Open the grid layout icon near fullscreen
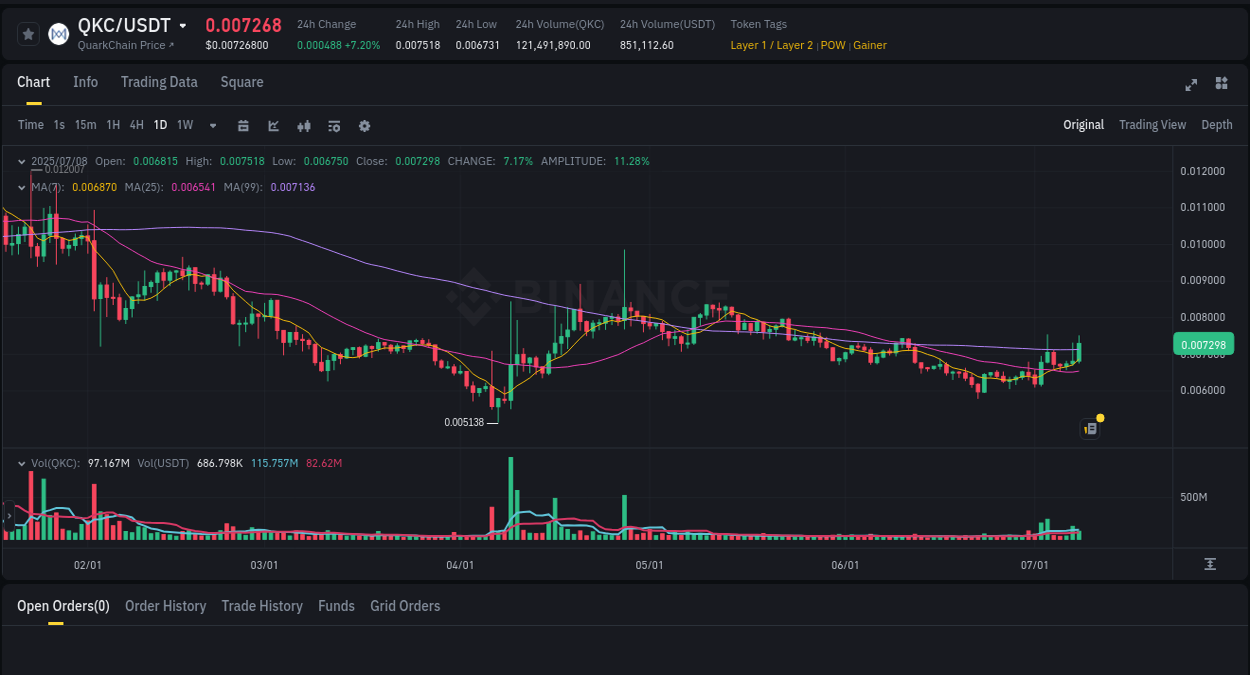This screenshot has height=675, width=1250. click(x=1221, y=85)
